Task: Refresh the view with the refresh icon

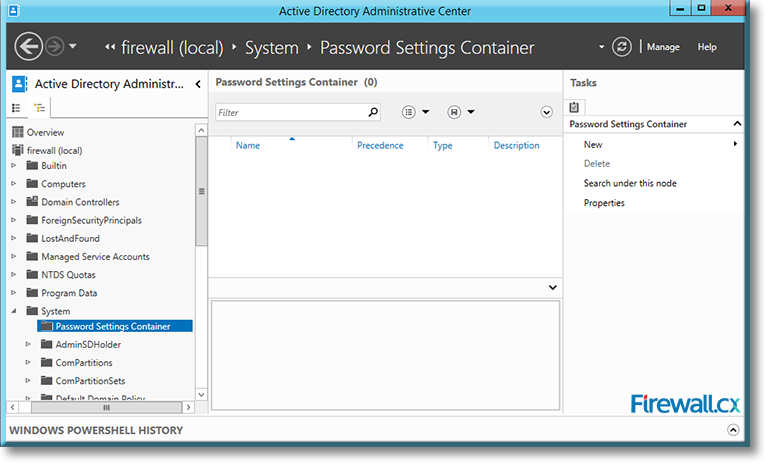Action: [x=622, y=47]
